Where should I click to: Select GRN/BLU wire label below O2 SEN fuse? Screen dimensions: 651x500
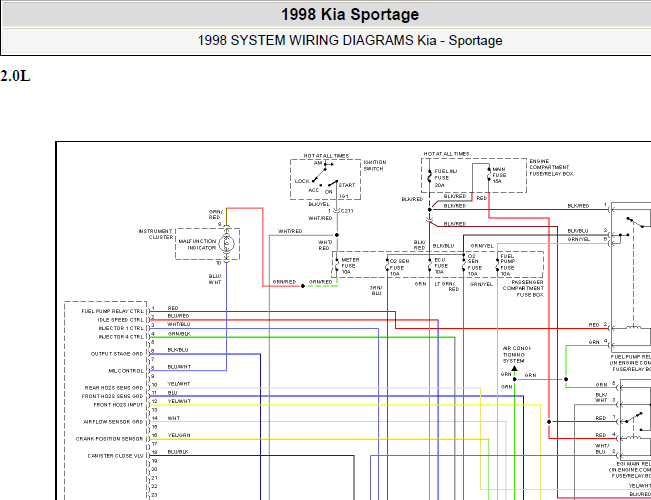pyautogui.click(x=376, y=290)
